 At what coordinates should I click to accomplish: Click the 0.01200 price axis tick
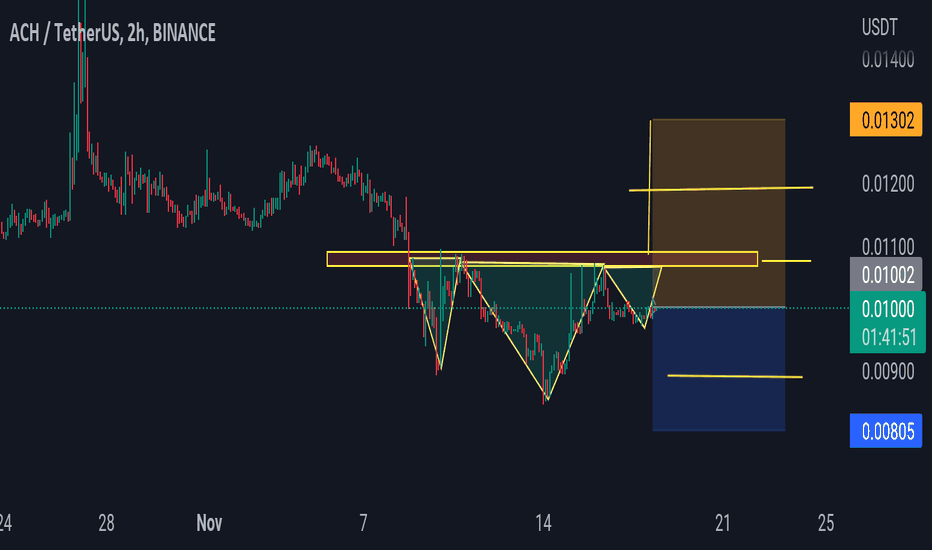click(x=888, y=184)
